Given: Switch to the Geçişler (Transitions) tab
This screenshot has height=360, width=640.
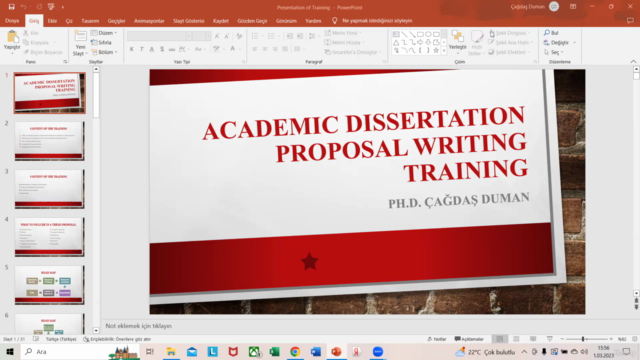Looking at the screenshot, I should pos(116,20).
